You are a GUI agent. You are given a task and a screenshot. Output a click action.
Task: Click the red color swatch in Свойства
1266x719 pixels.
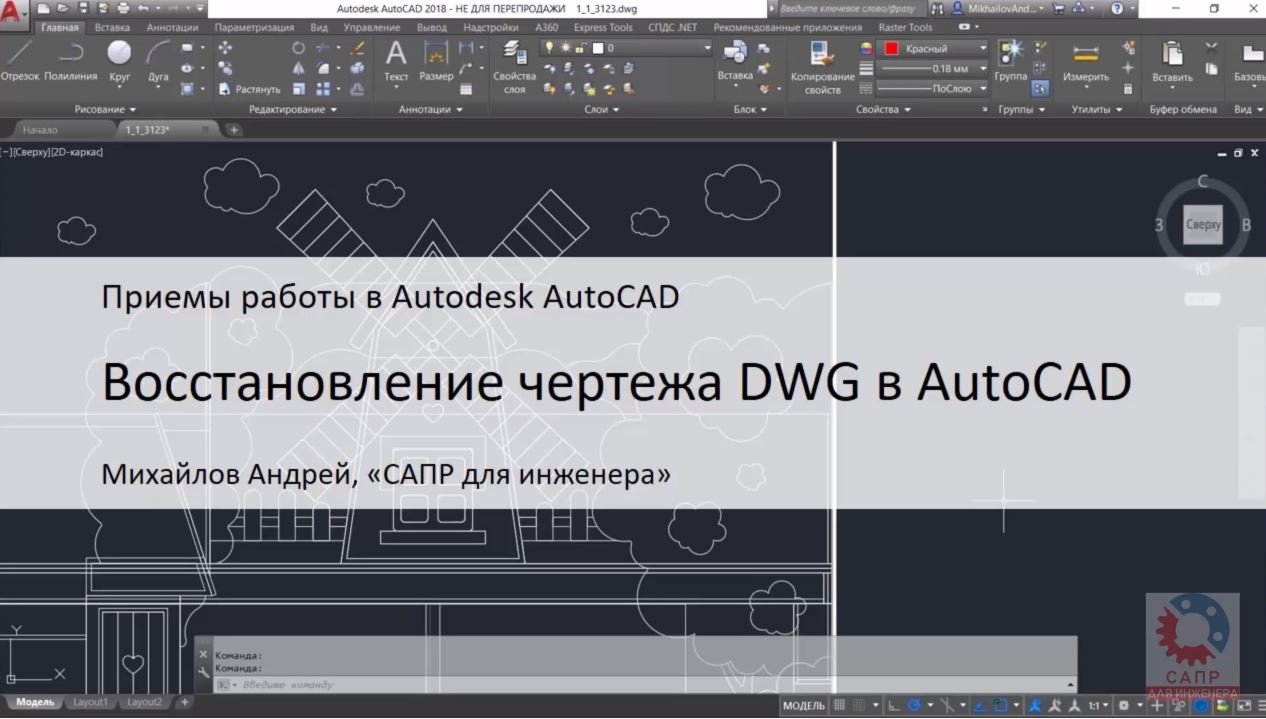[x=891, y=48]
